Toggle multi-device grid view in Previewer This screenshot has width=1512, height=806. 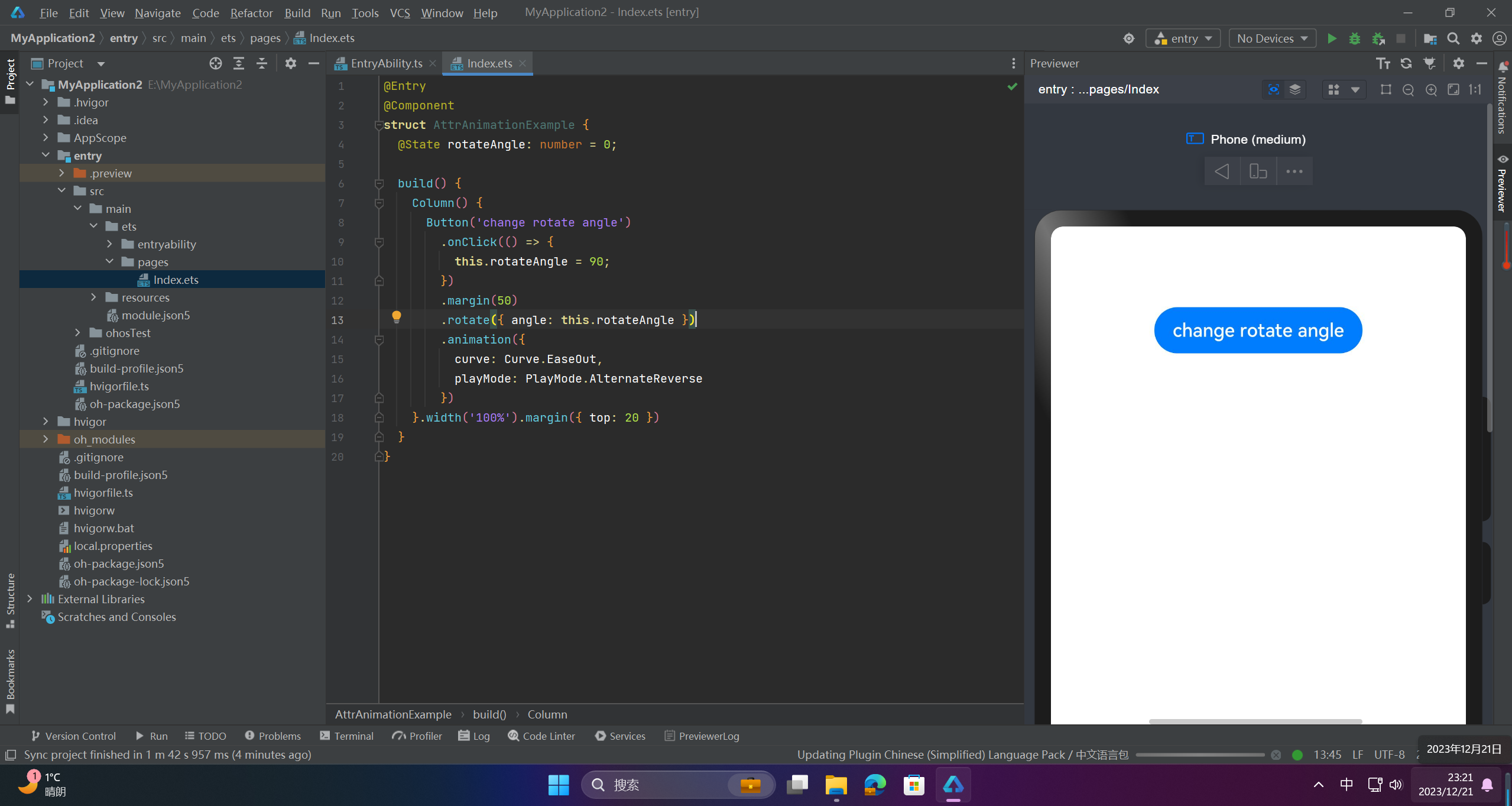(1333, 89)
